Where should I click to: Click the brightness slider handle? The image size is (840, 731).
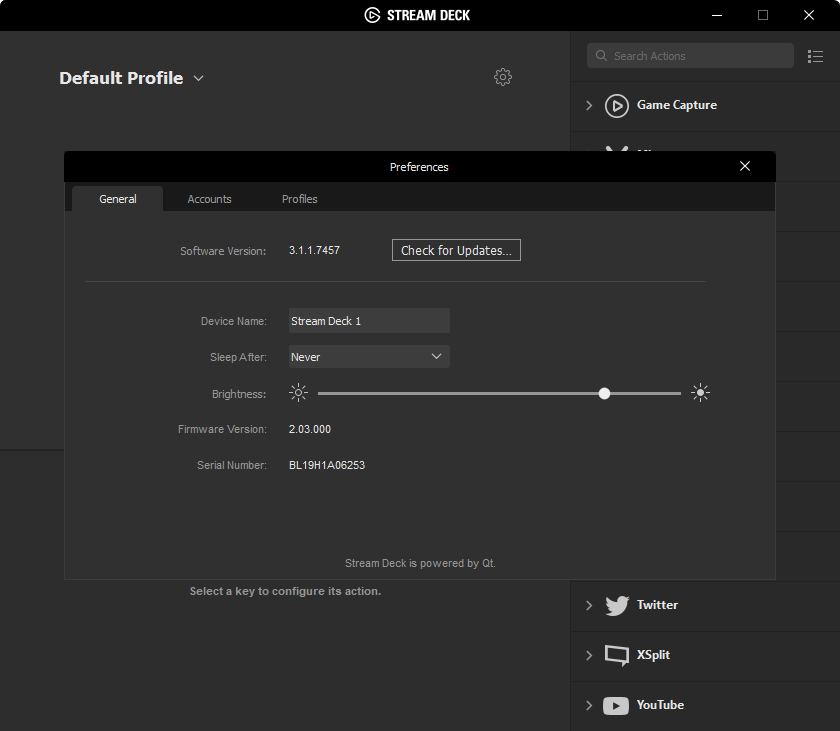click(x=604, y=394)
